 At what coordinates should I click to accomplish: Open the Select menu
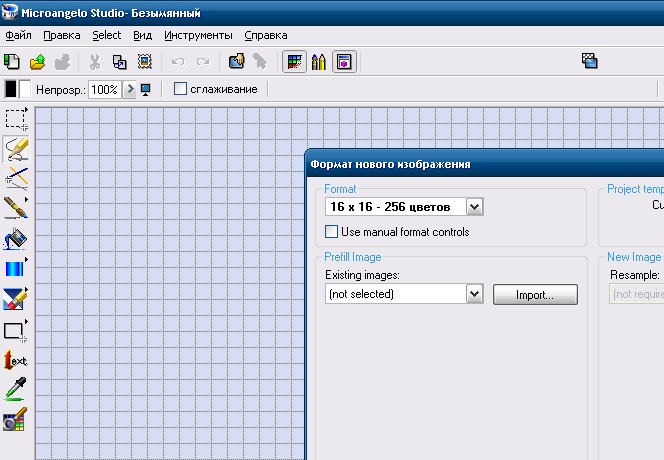(x=107, y=36)
